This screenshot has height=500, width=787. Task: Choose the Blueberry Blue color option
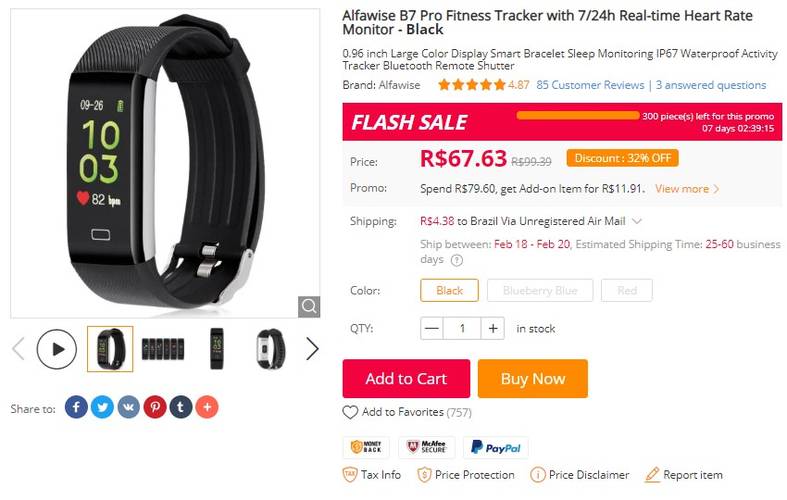[540, 291]
